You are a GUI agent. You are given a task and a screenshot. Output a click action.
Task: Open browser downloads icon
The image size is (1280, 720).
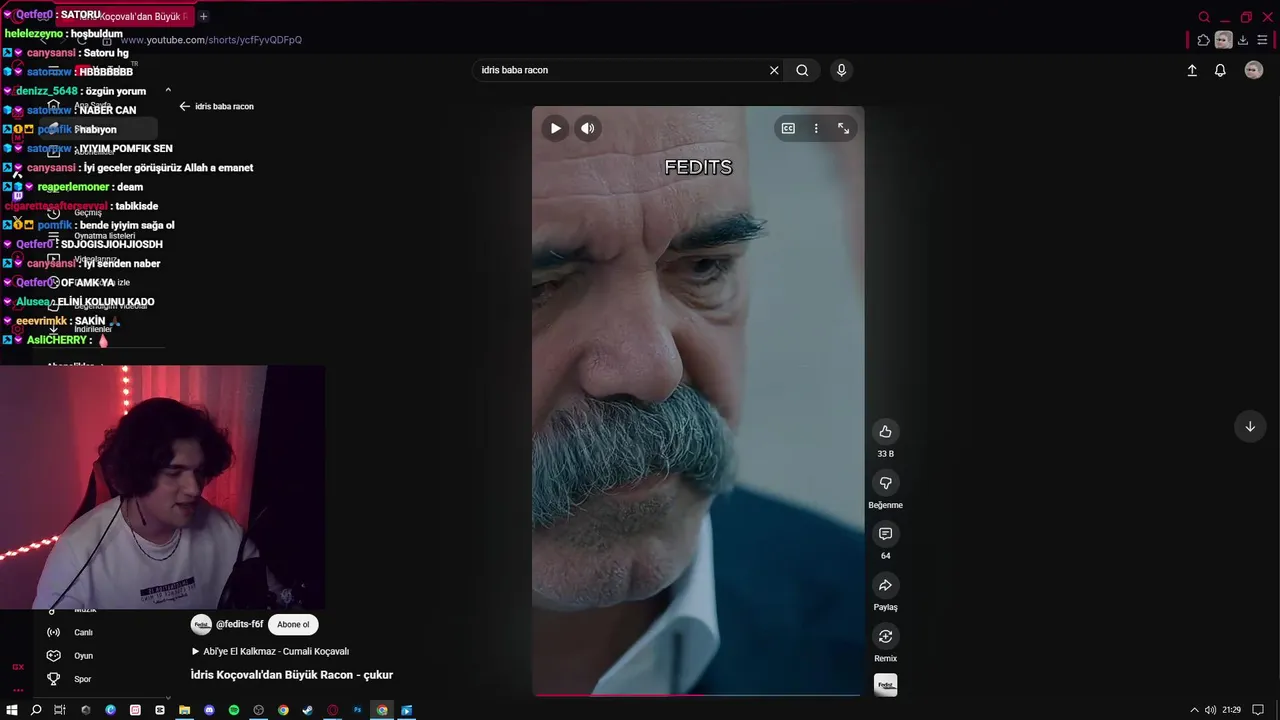[x=1243, y=40]
